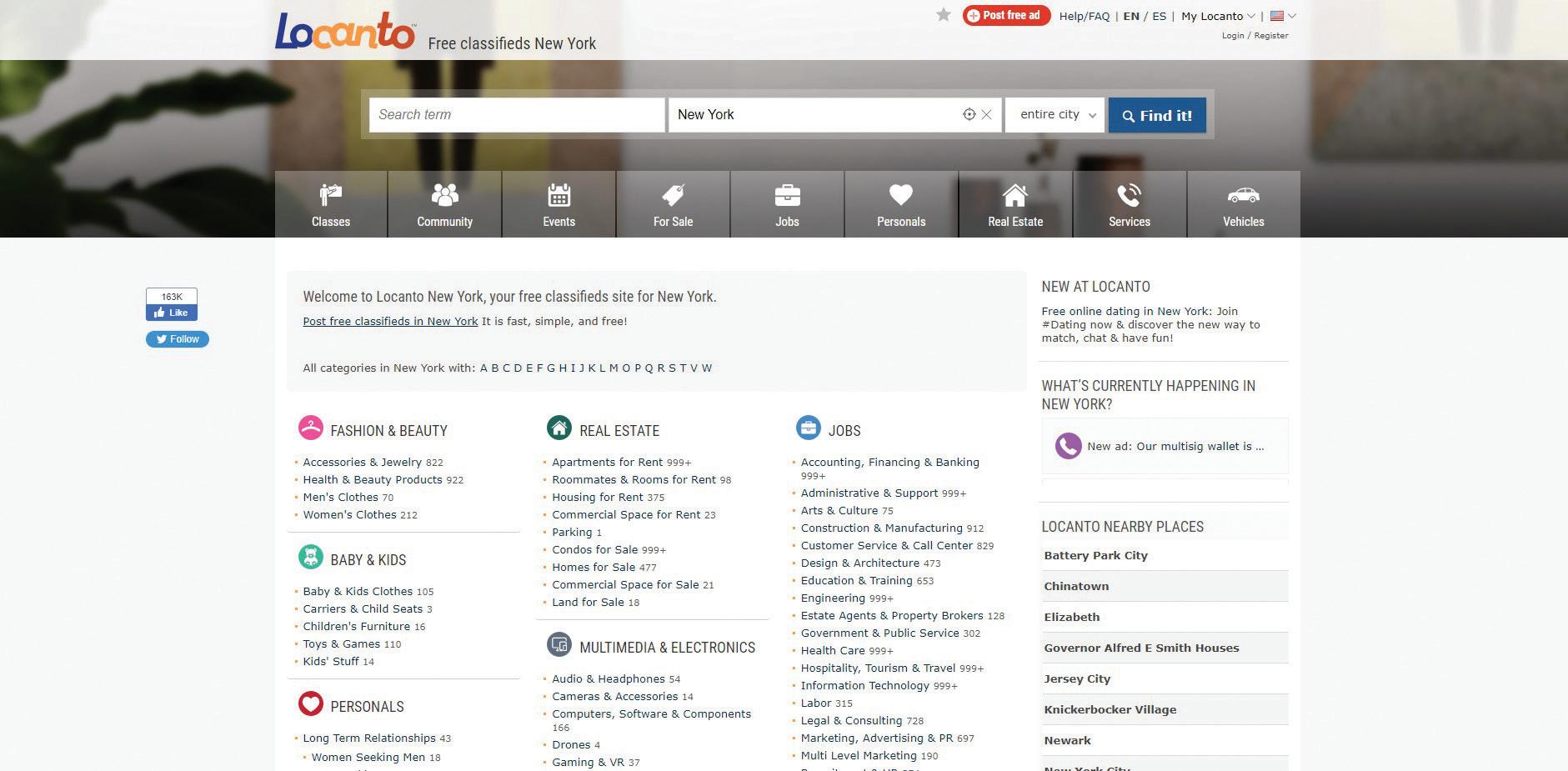This screenshot has height=771, width=1568.
Task: Open Accessories & Jewelry category
Action: tap(363, 462)
